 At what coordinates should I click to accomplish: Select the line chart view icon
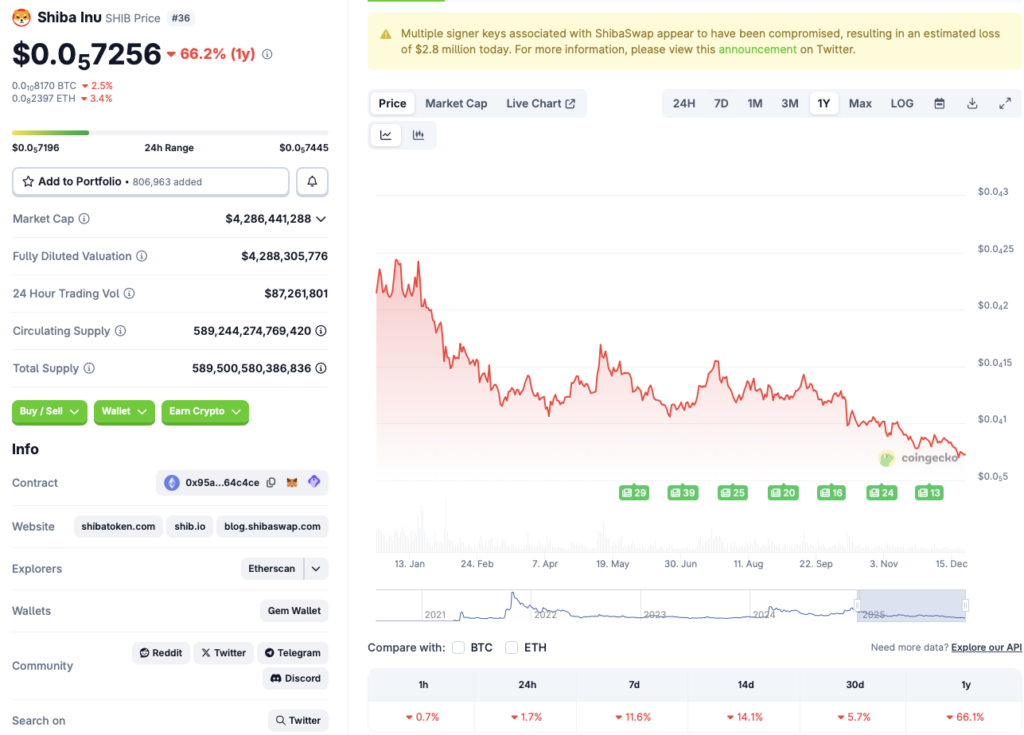[x=385, y=135]
